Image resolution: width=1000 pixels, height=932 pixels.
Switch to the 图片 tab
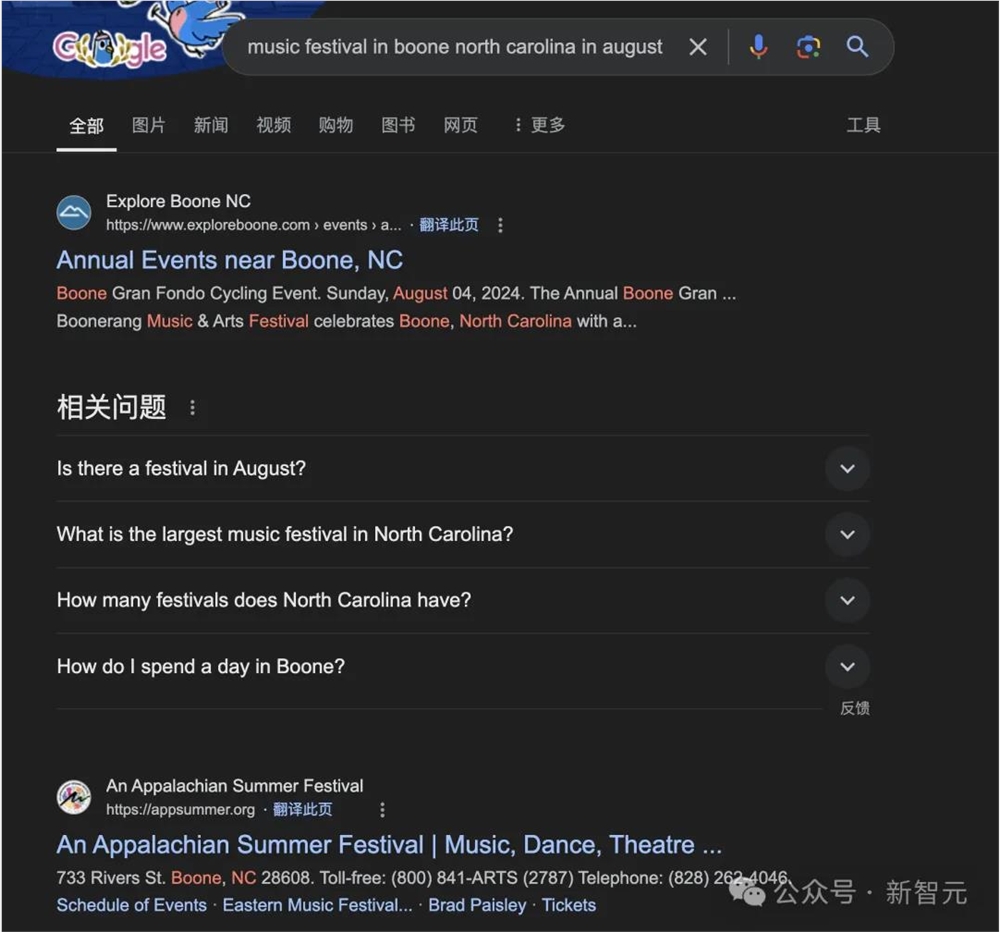tap(149, 125)
